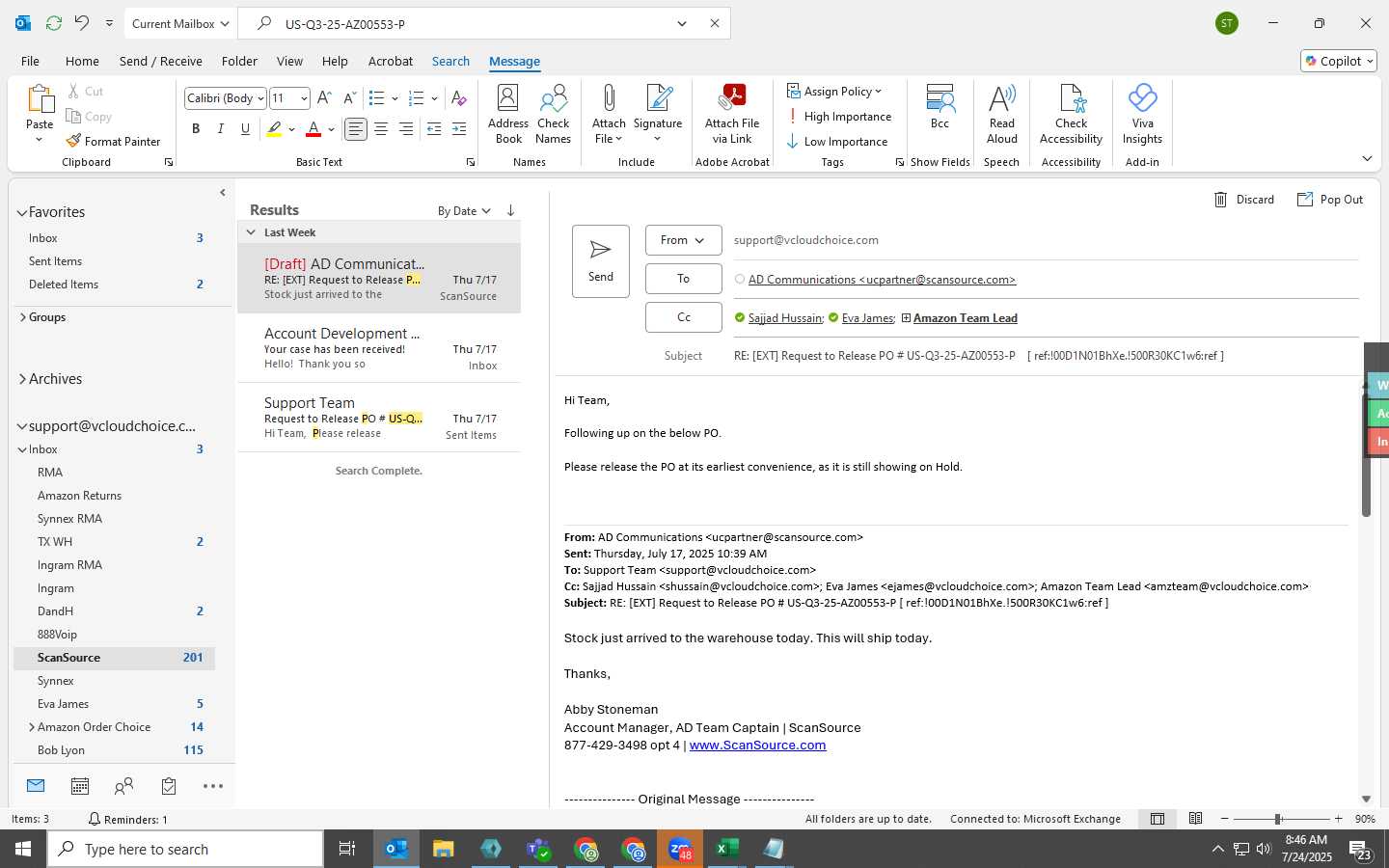
Task: Pop Out the message window
Action: tap(1329, 200)
